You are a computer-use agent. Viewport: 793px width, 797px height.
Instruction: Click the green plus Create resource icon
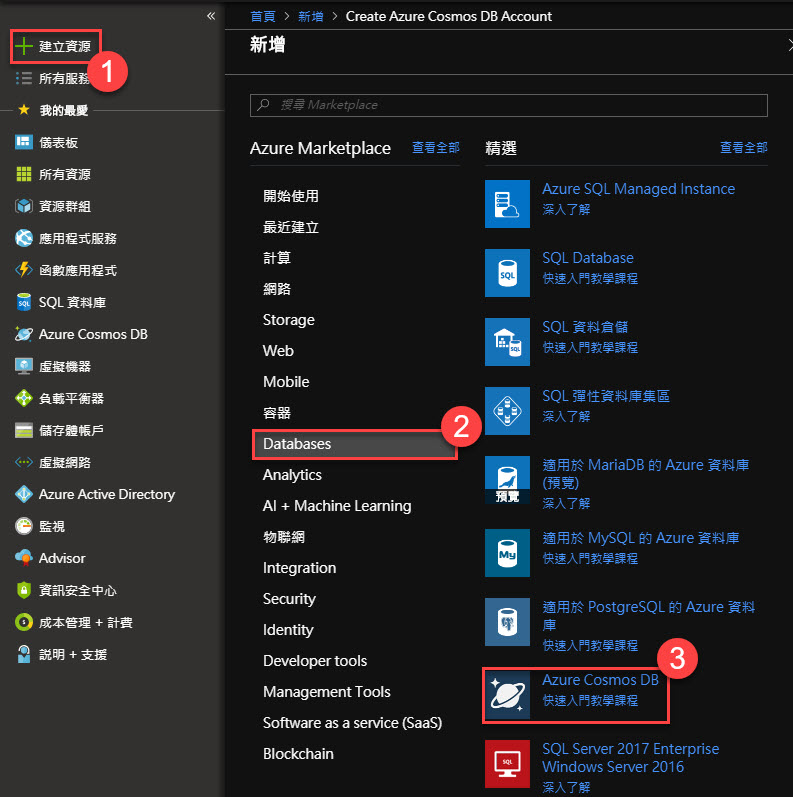click(23, 46)
